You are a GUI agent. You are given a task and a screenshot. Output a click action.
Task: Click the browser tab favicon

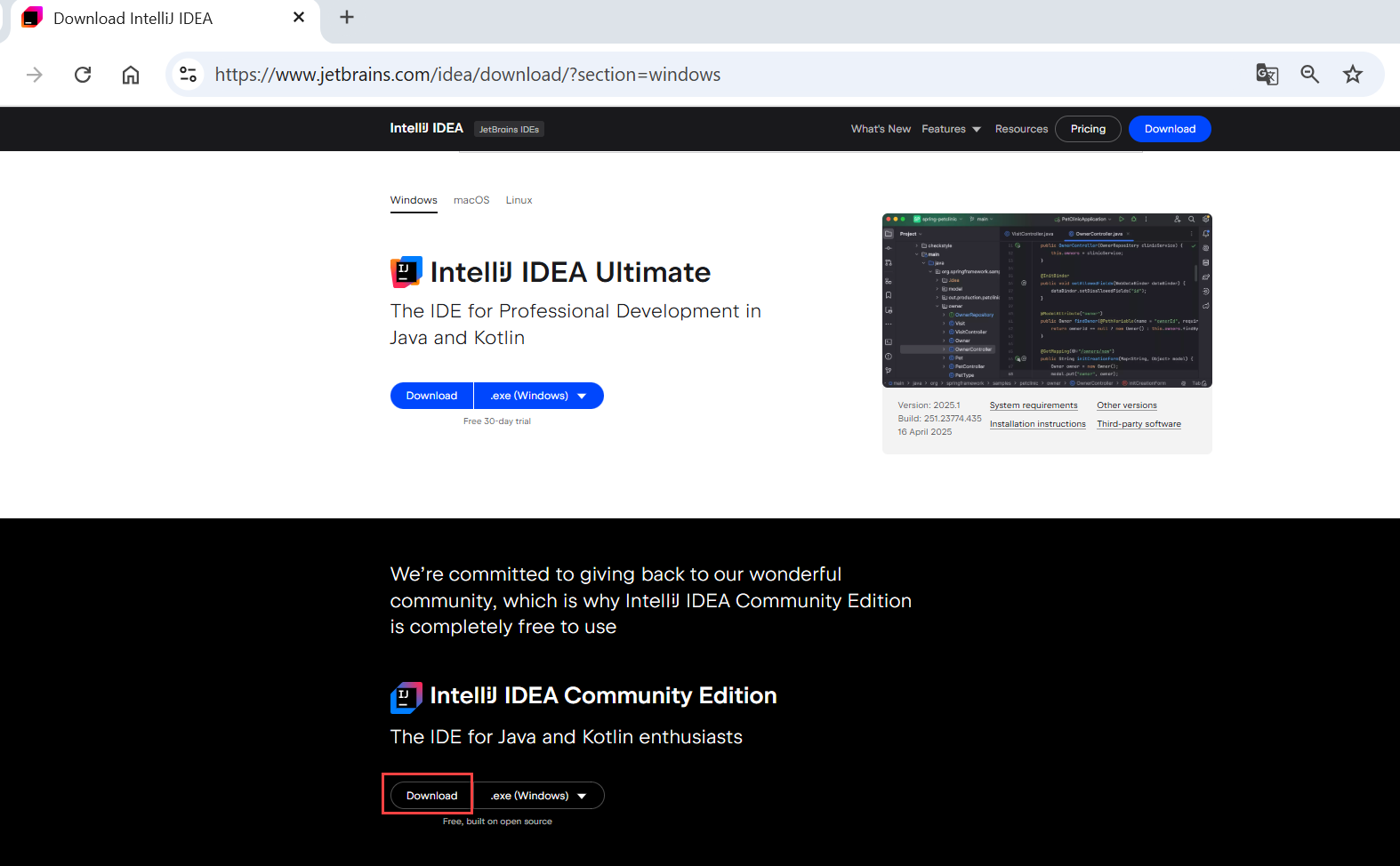coord(32,18)
